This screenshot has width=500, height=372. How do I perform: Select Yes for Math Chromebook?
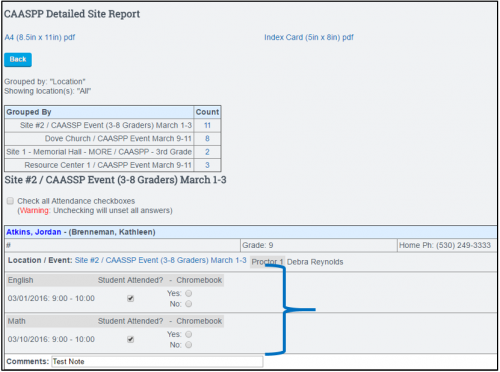pyautogui.click(x=189, y=334)
